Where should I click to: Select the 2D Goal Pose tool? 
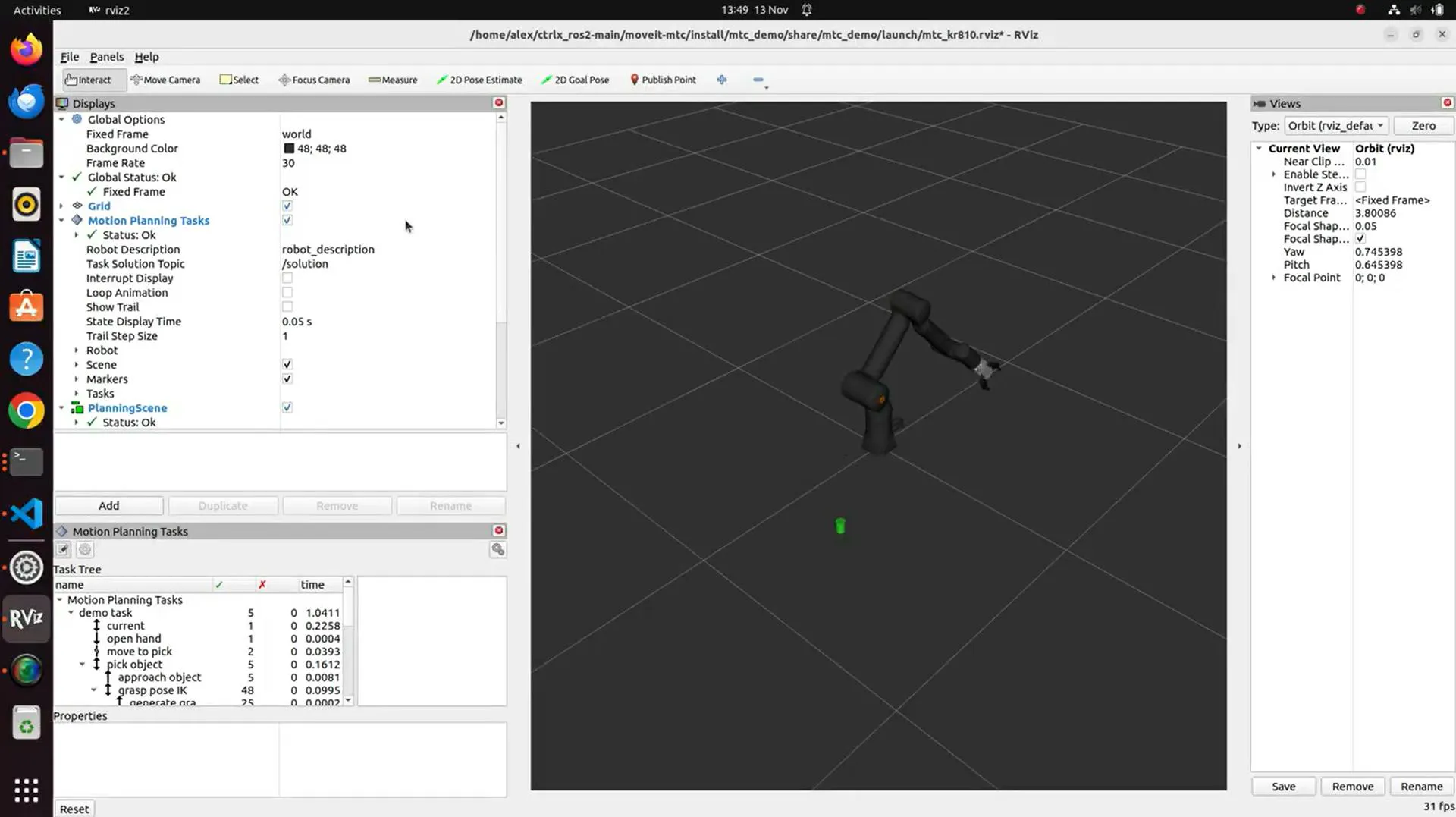pos(575,80)
